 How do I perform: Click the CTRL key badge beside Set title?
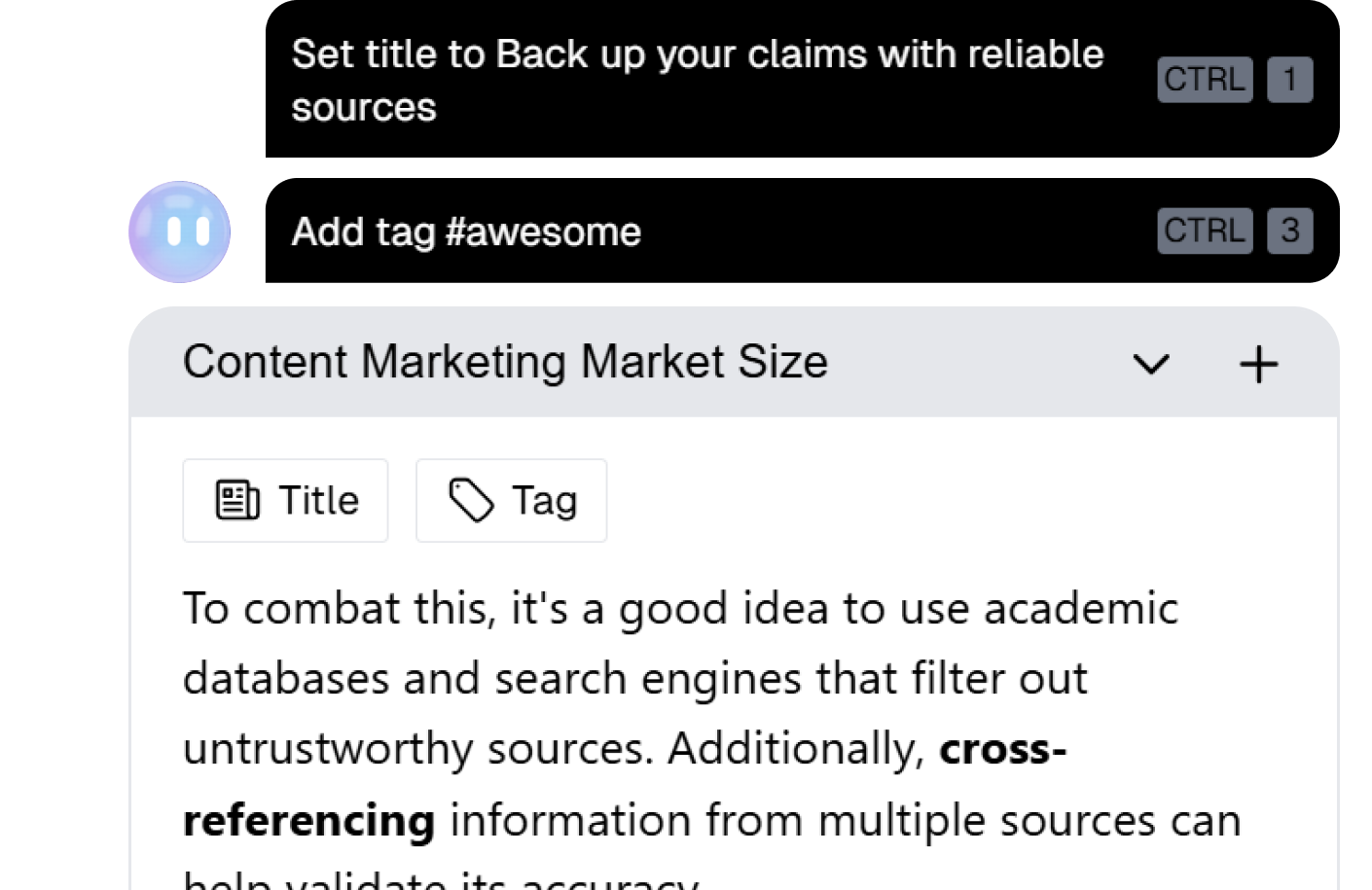click(x=1205, y=80)
